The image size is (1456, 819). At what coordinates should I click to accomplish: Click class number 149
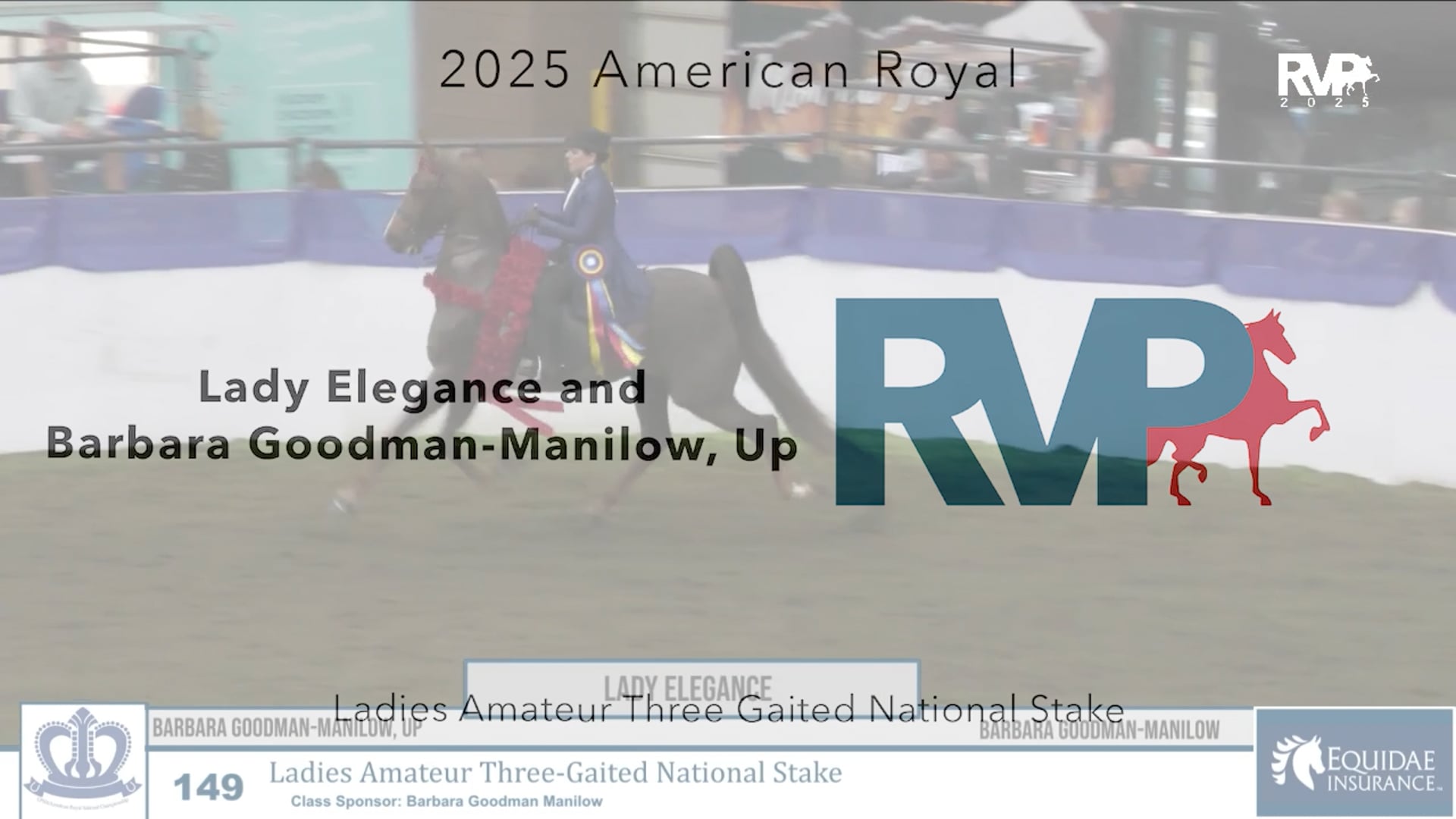pos(209,787)
